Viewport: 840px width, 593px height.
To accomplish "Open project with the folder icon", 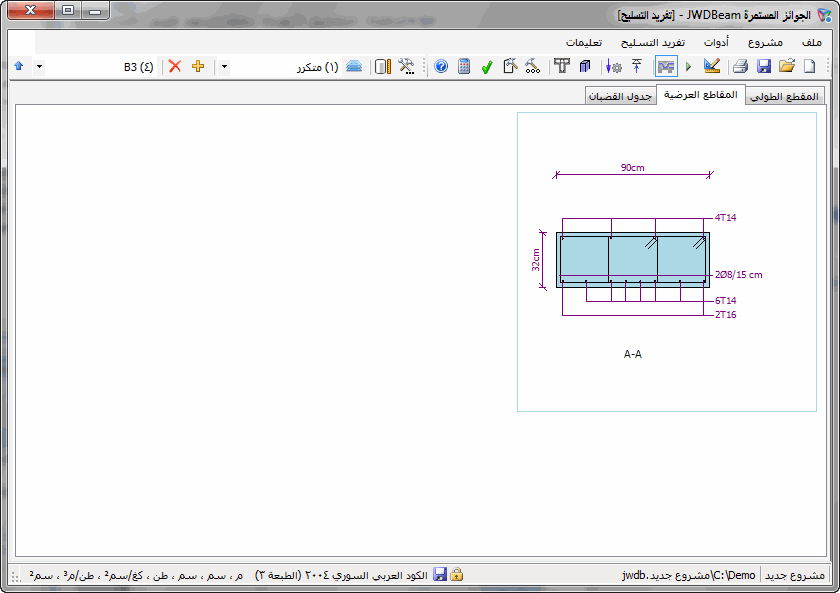I will click(x=787, y=67).
